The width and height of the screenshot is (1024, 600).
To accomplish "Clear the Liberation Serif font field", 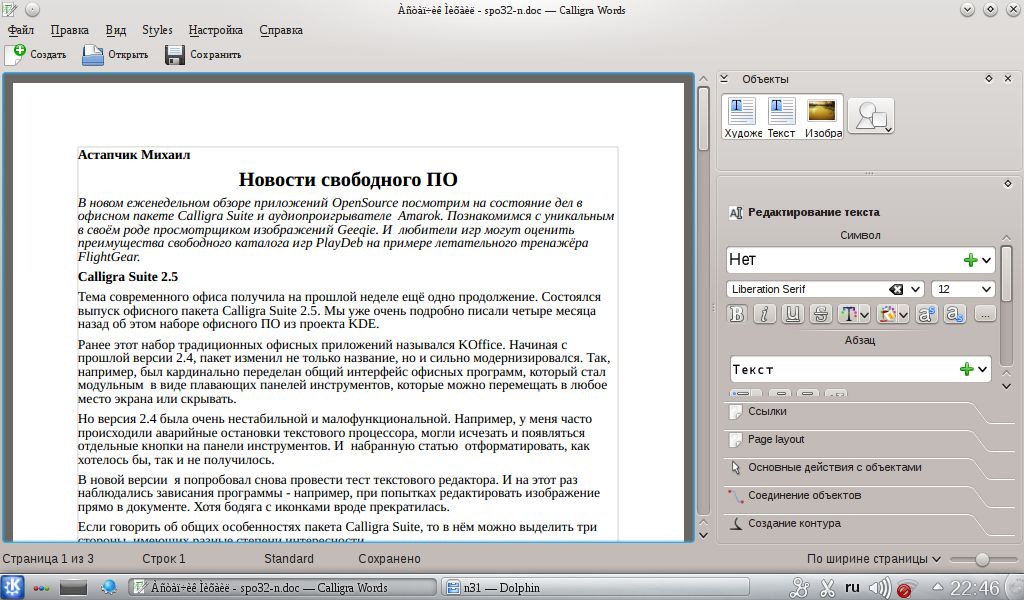I will pos(896,289).
